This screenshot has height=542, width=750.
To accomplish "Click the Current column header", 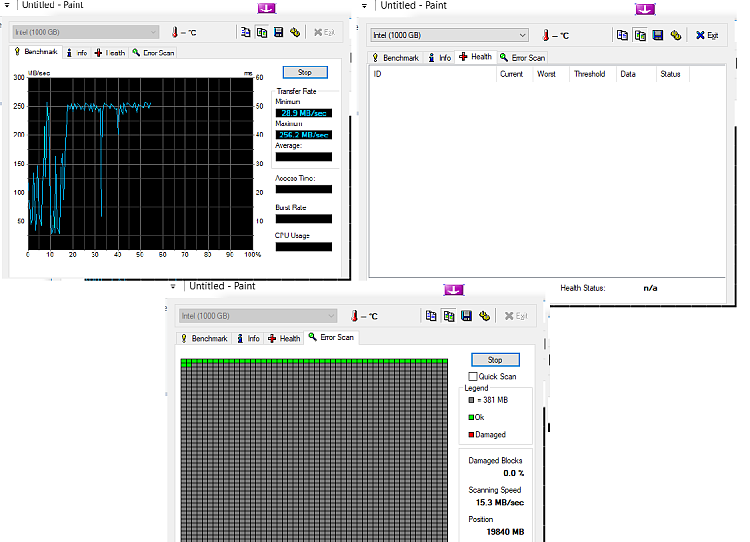I will 514,74.
